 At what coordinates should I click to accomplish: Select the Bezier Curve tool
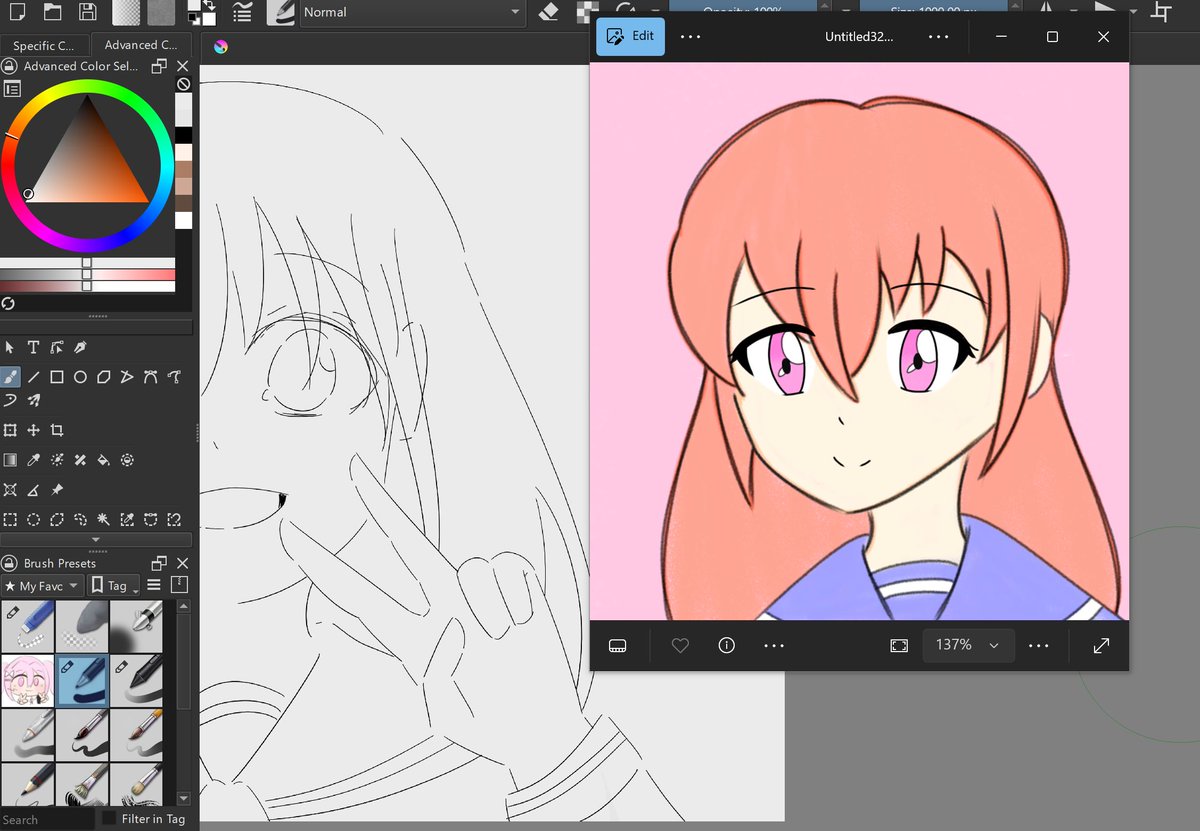(151, 377)
